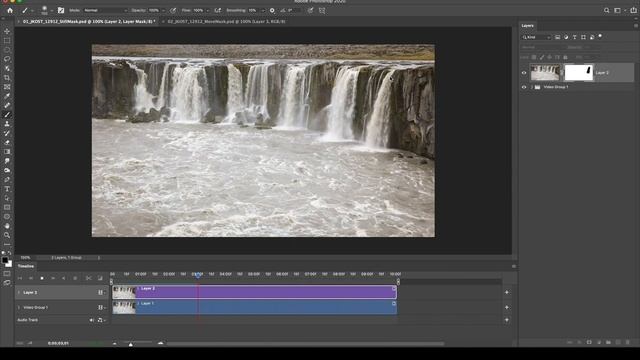Image resolution: width=640 pixels, height=360 pixels.
Task: Go to the Photoshop Home screen
Action: (x=10, y=11)
